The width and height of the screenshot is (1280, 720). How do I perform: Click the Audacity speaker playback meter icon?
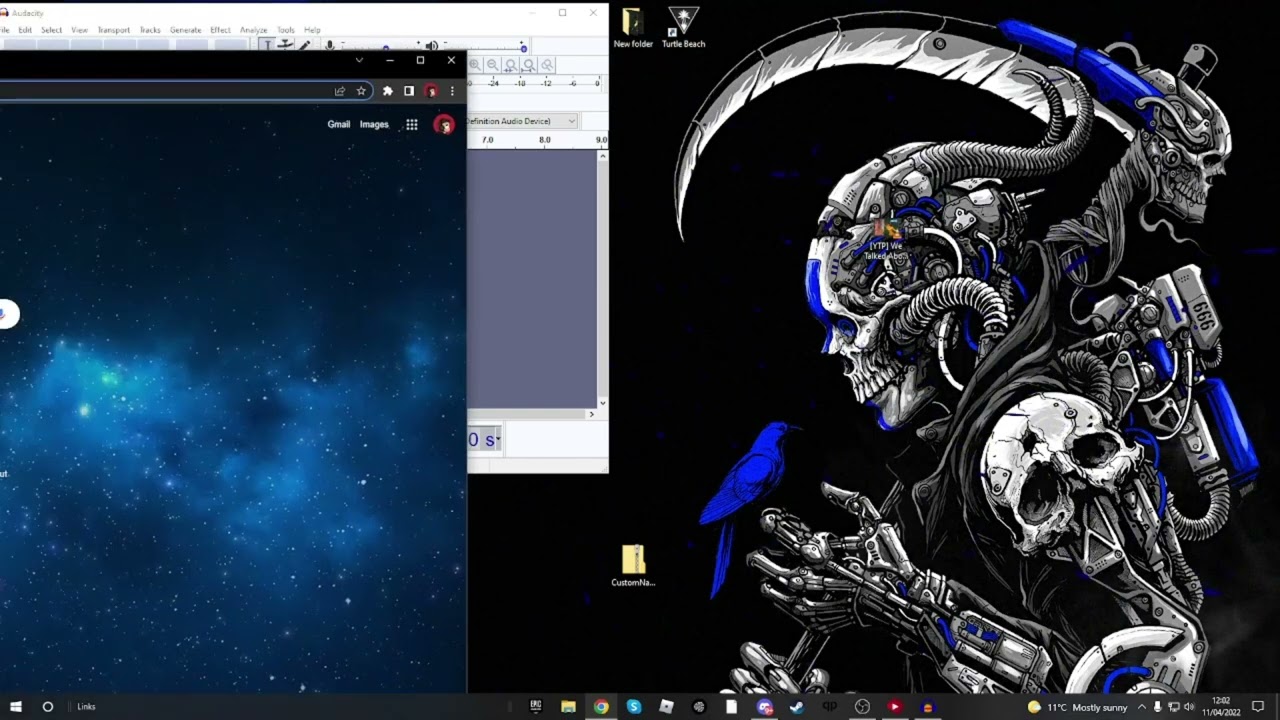click(x=431, y=46)
